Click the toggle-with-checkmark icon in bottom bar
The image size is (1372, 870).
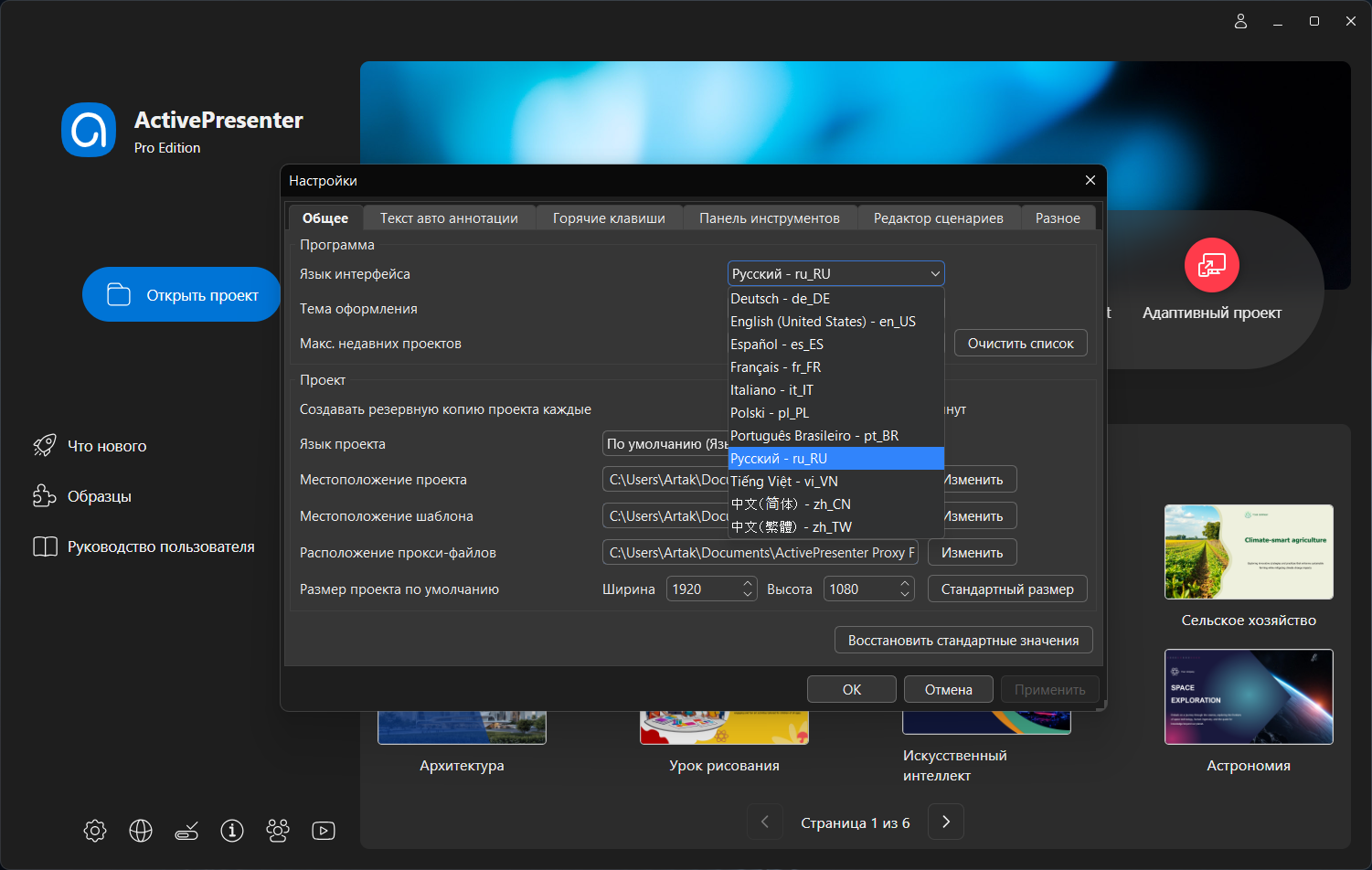click(x=186, y=831)
